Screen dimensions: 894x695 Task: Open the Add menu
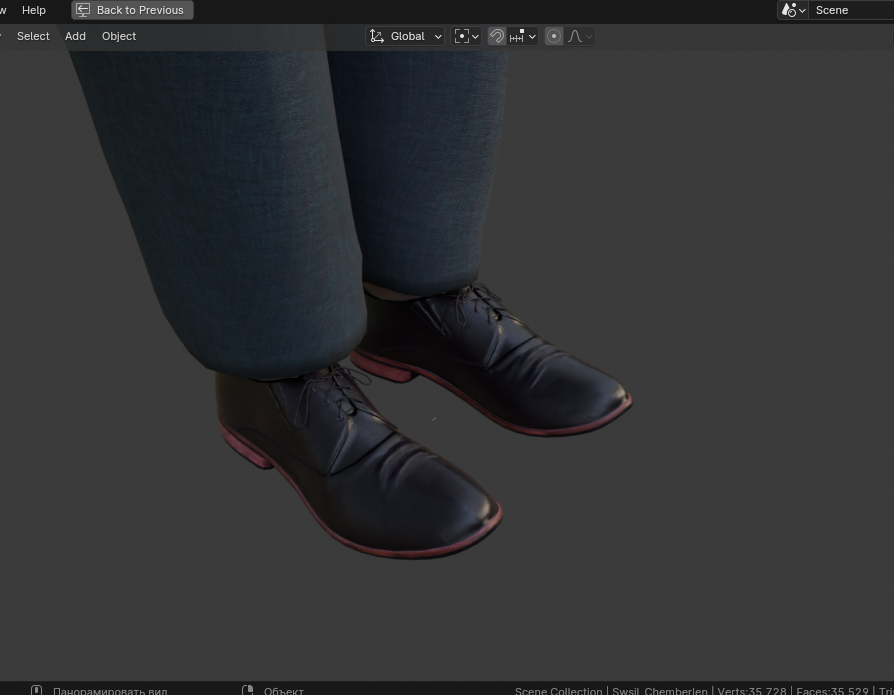coord(75,36)
